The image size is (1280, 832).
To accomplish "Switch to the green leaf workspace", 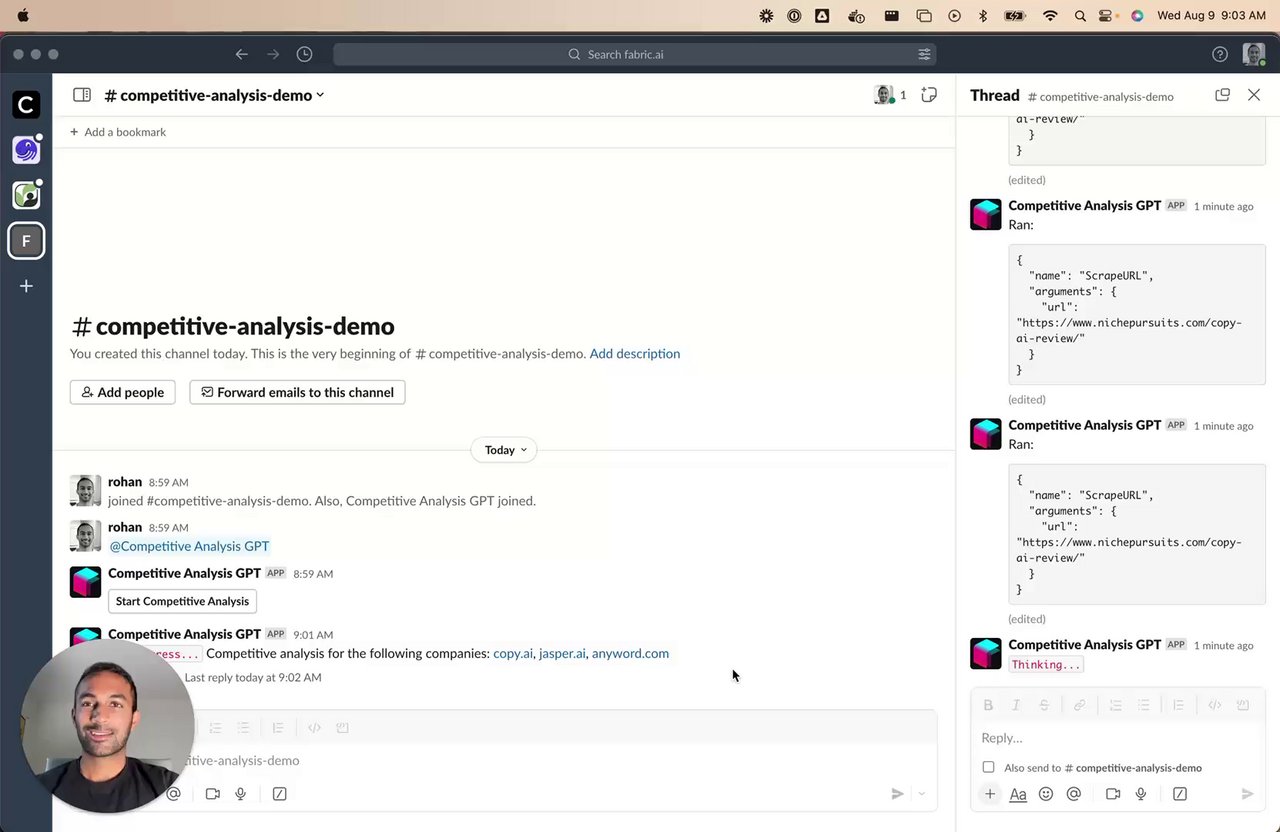I will click(26, 195).
